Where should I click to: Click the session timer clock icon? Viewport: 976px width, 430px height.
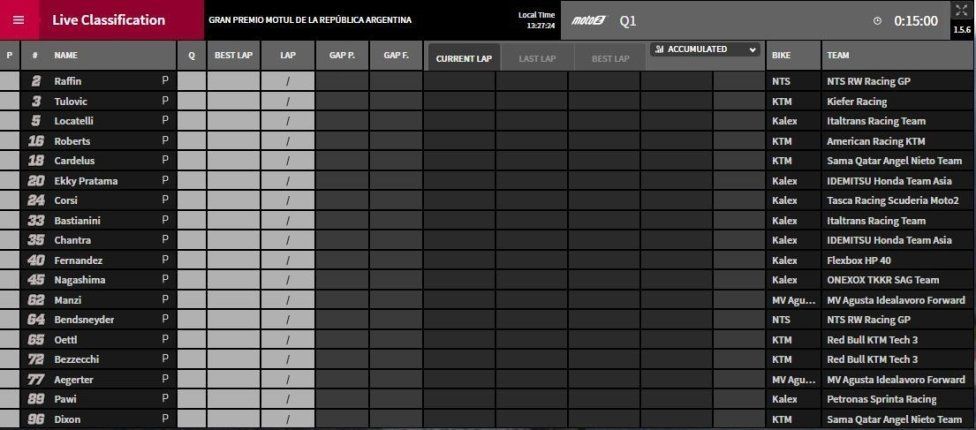[878, 21]
